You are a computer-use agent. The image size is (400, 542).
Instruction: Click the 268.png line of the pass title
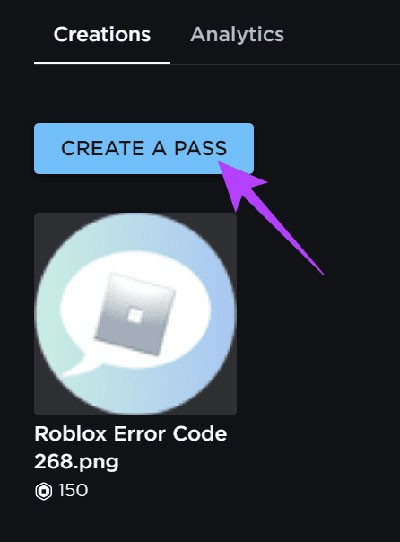(x=76, y=461)
